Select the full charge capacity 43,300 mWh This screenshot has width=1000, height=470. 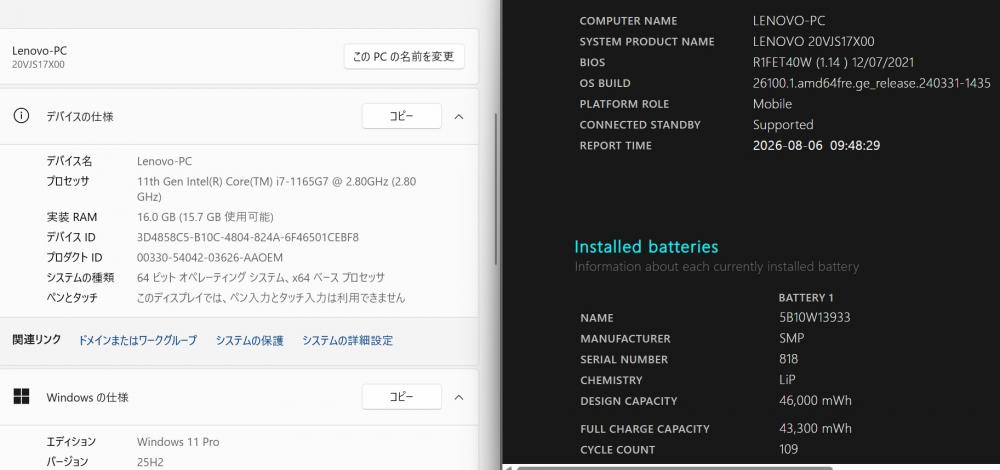[815, 429]
